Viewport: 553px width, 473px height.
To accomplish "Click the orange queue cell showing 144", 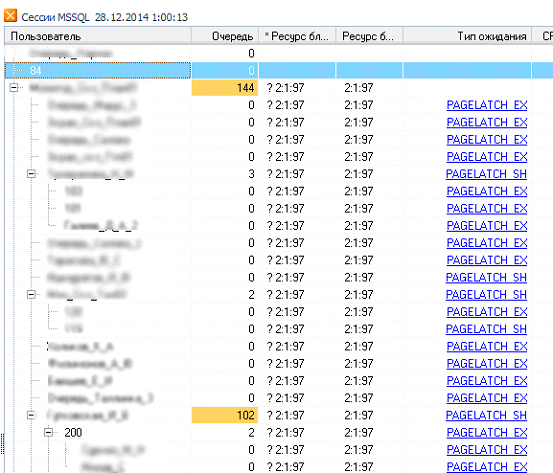I will pyautogui.click(x=225, y=87).
